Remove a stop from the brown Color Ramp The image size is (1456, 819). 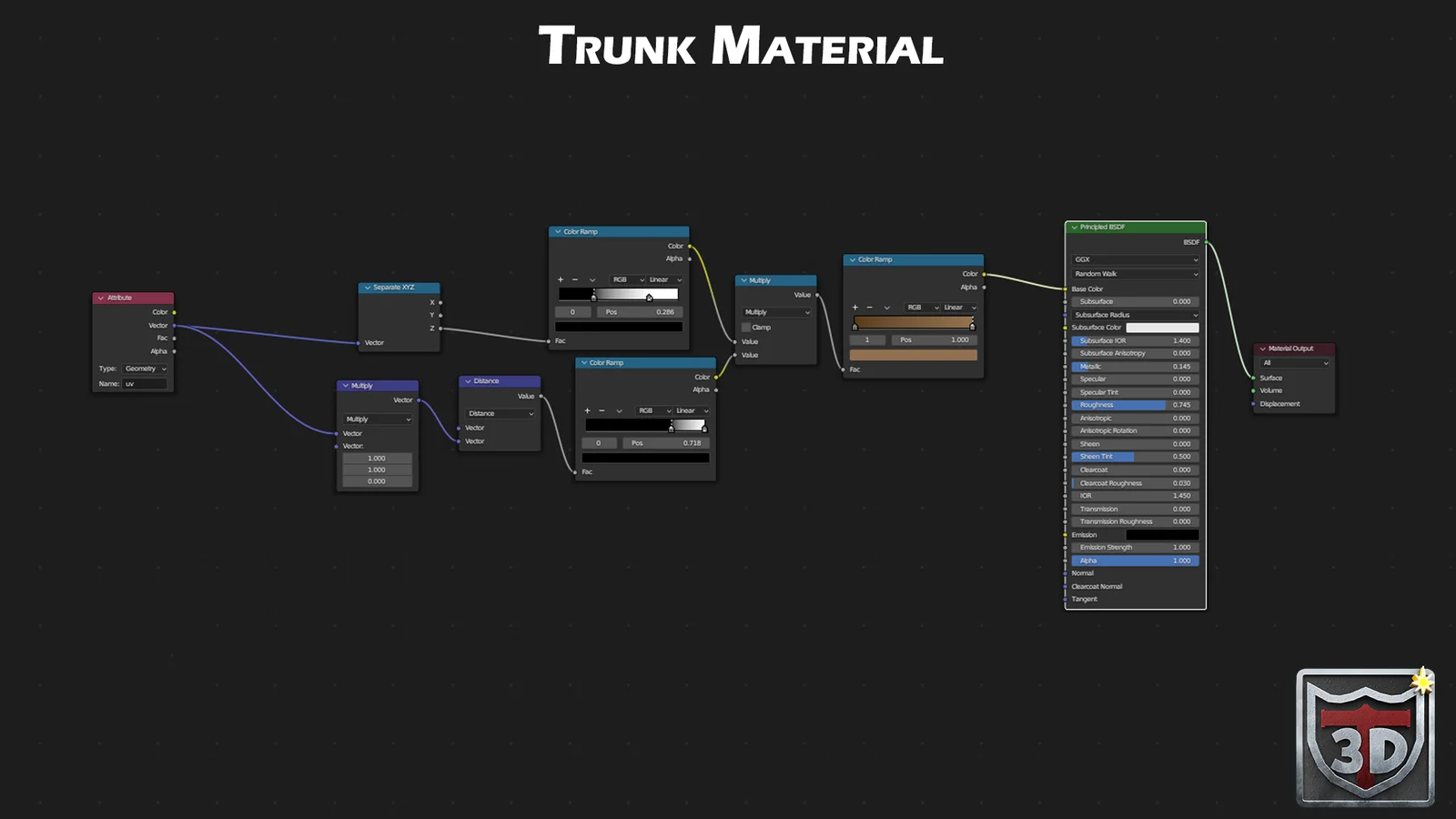868,308
